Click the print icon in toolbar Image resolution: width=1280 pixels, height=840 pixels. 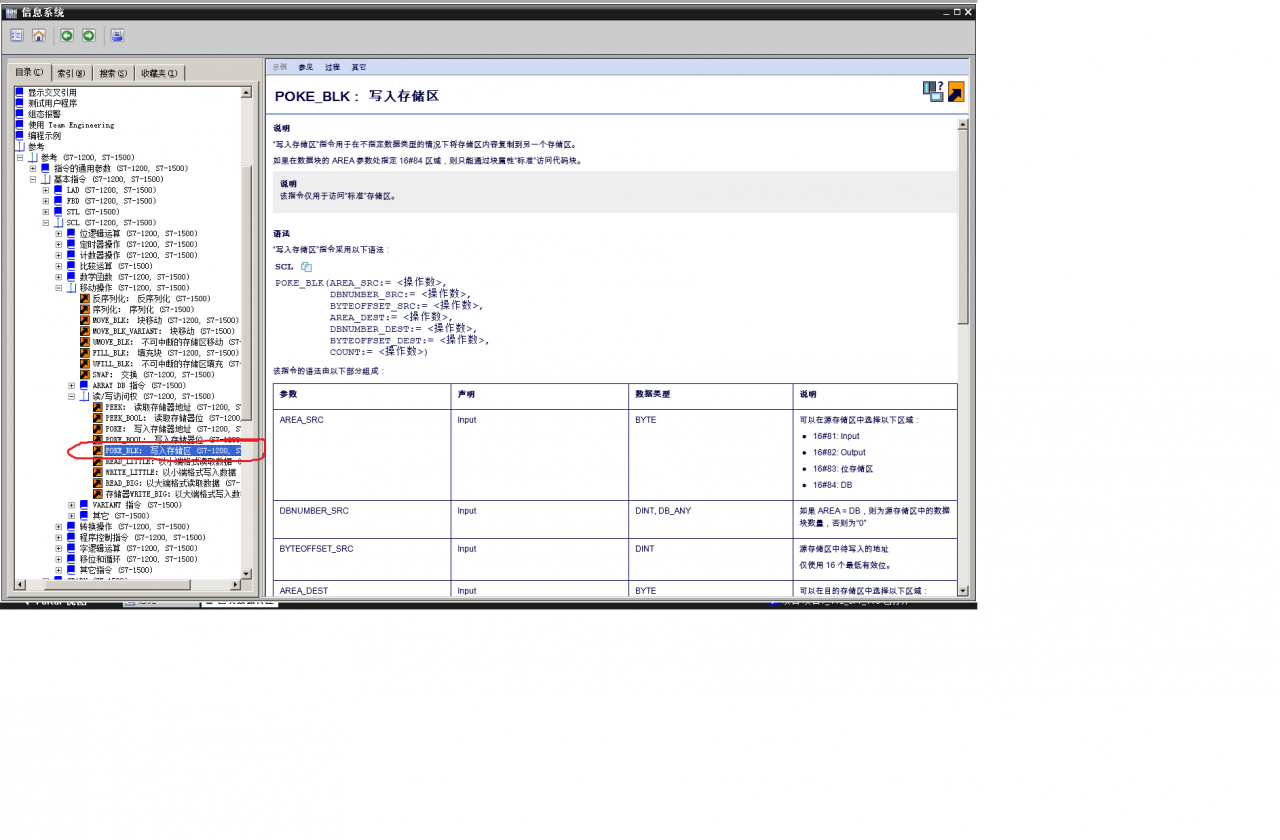[x=117, y=36]
